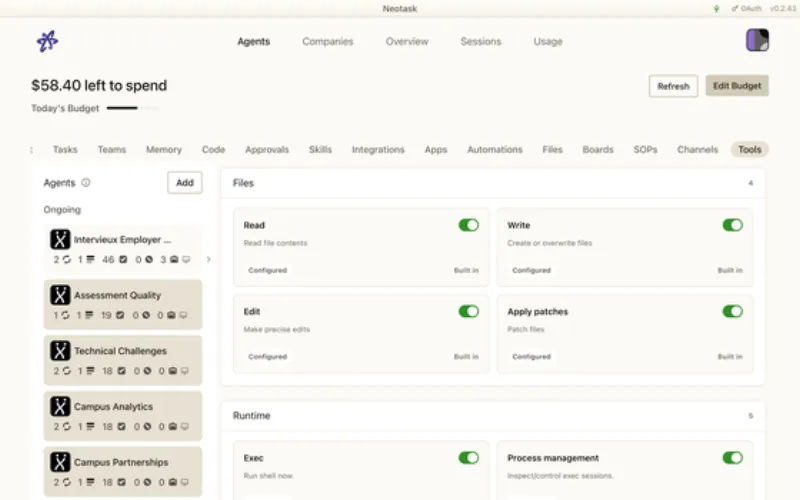Screen dimensions: 800x500
Task: Switch to the Files tab
Action: 553,149
